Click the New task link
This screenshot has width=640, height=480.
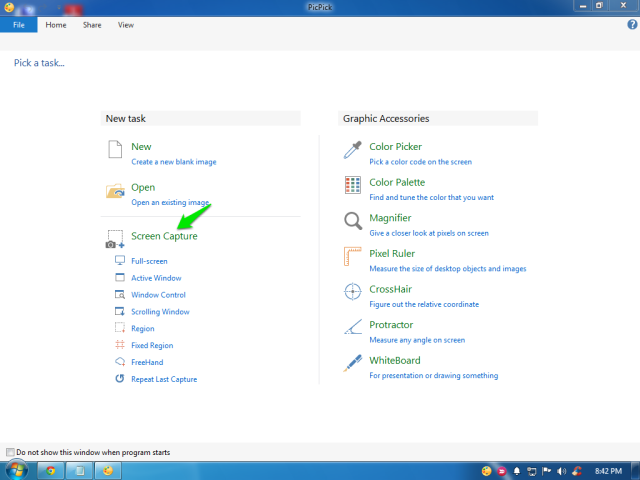click(x=141, y=147)
